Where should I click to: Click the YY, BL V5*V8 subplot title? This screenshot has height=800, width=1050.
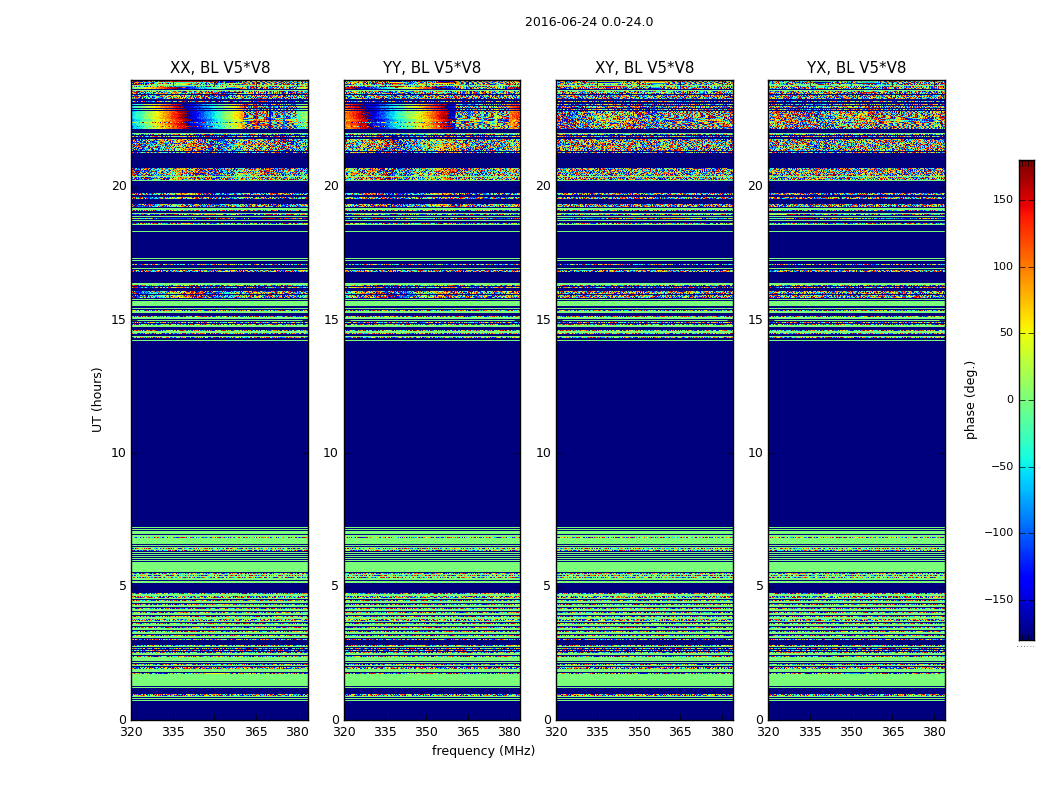(432, 68)
